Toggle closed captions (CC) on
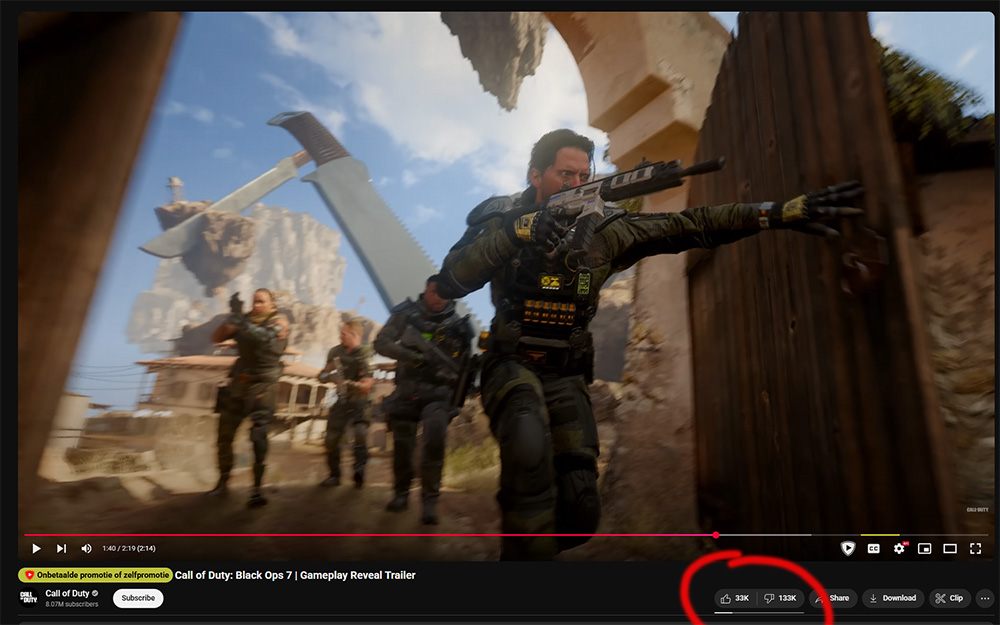The width and height of the screenshot is (1000, 625). (x=873, y=548)
